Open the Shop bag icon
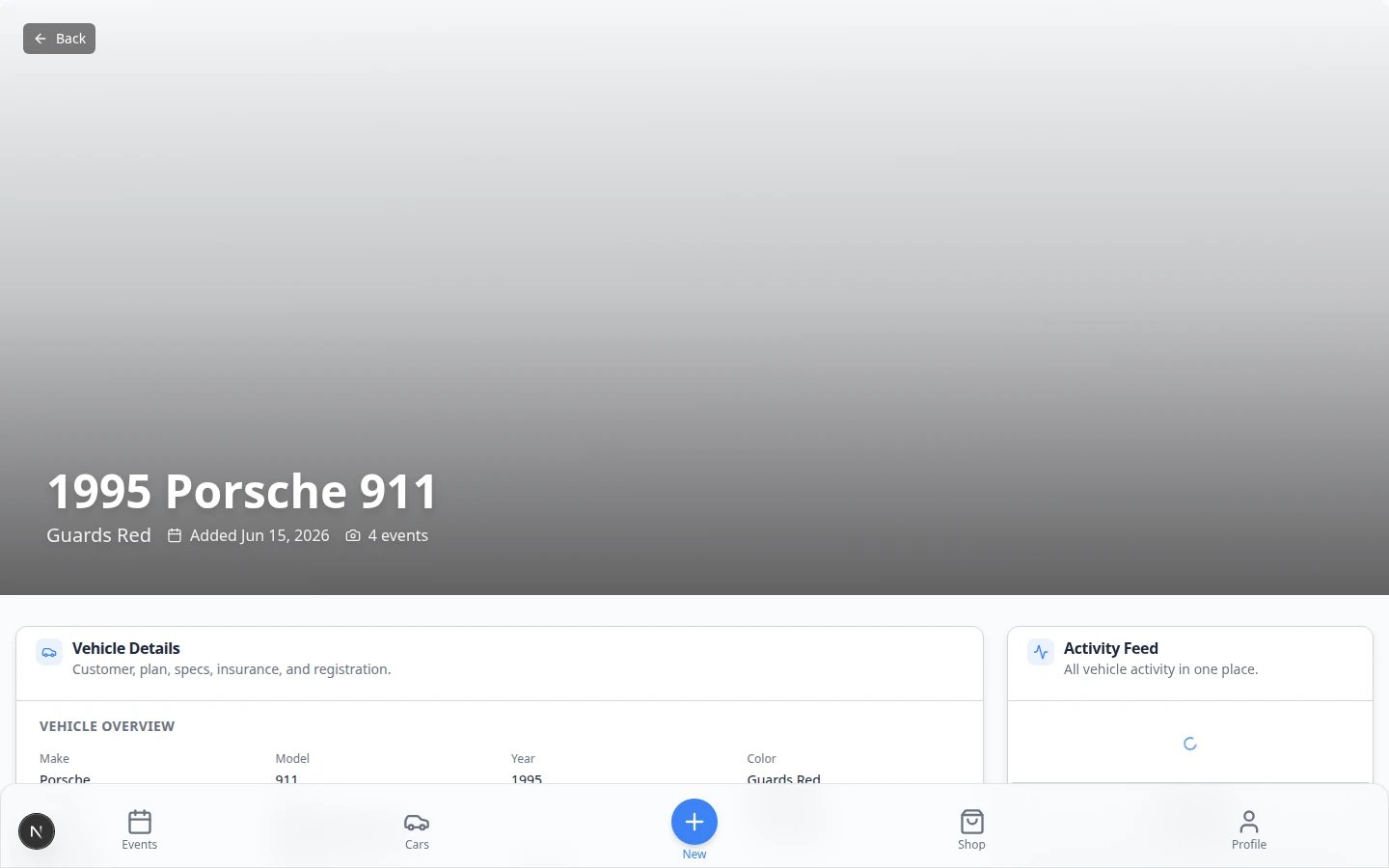Screen dimensions: 1389x868 pos(971,822)
